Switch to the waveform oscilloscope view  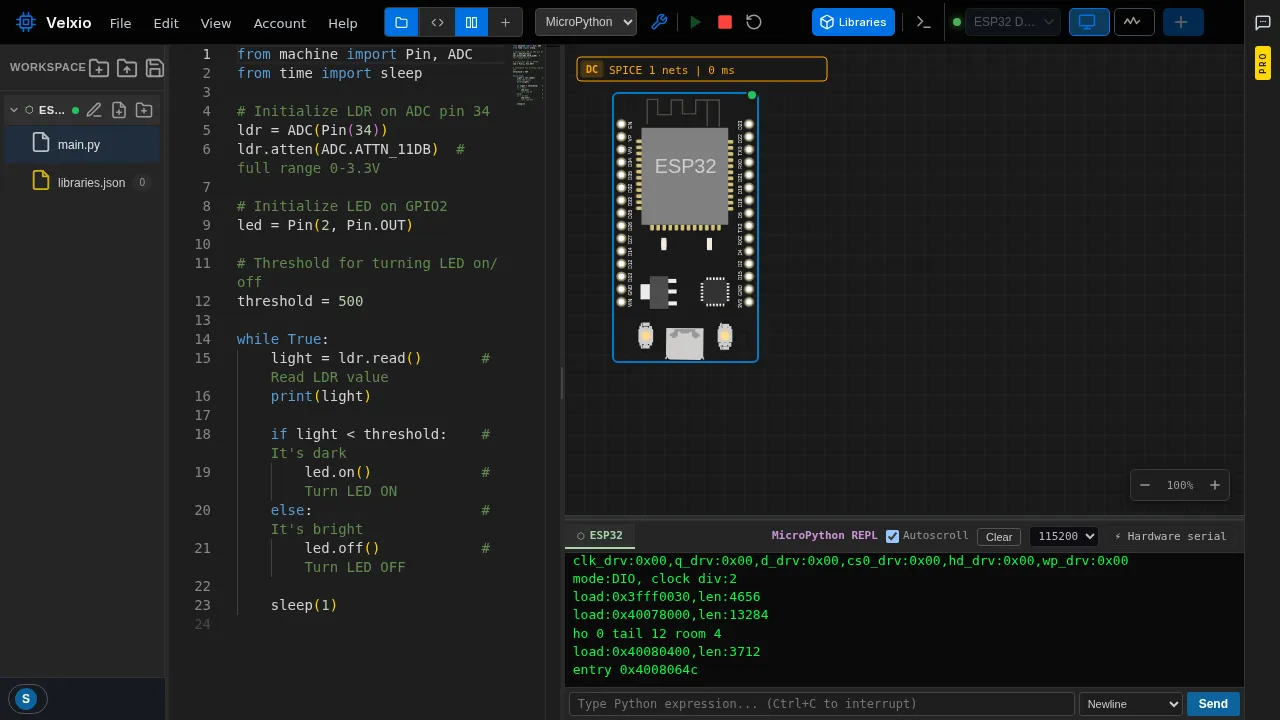pyautogui.click(x=1132, y=22)
